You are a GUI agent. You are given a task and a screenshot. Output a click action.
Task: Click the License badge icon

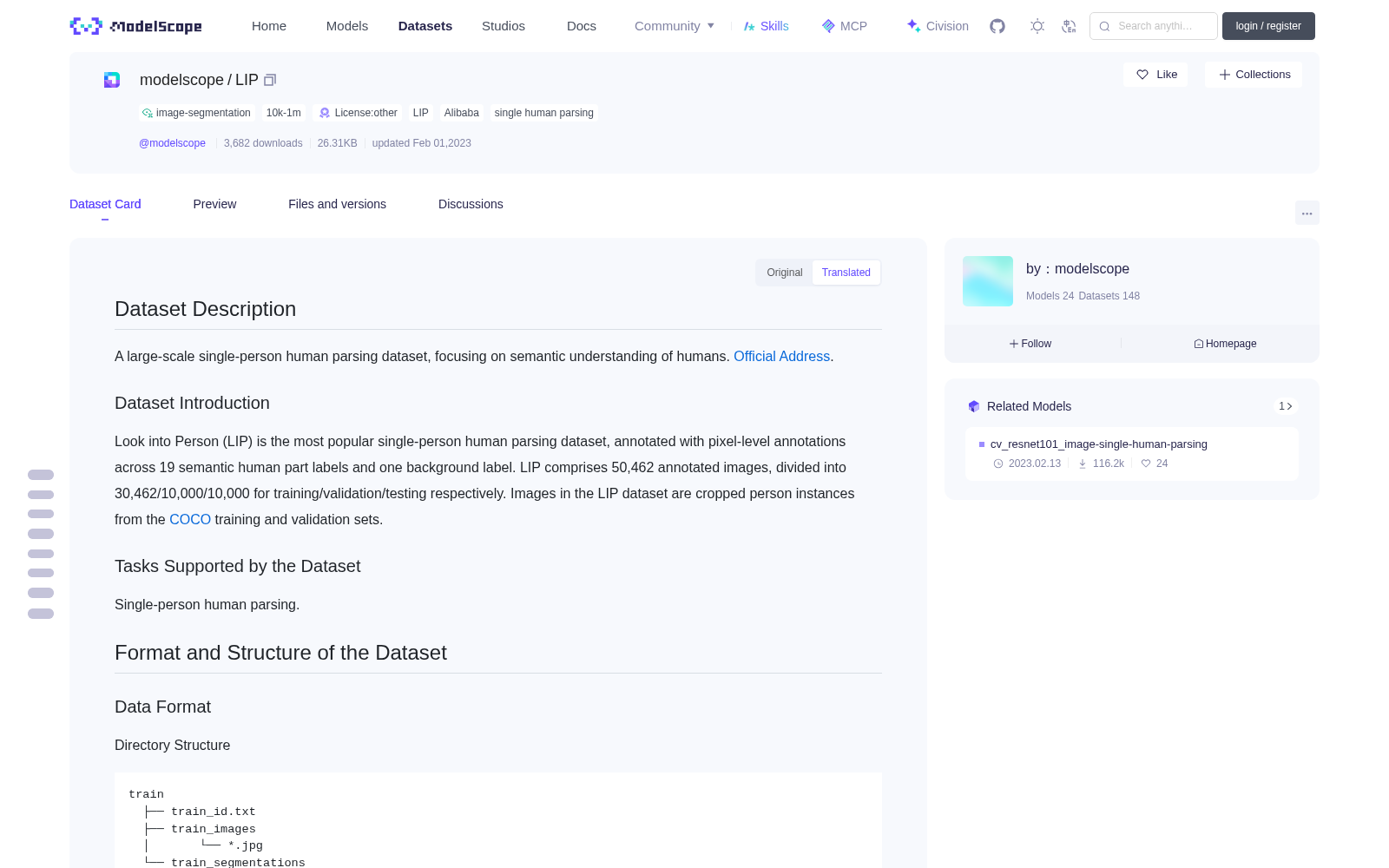[325, 113]
